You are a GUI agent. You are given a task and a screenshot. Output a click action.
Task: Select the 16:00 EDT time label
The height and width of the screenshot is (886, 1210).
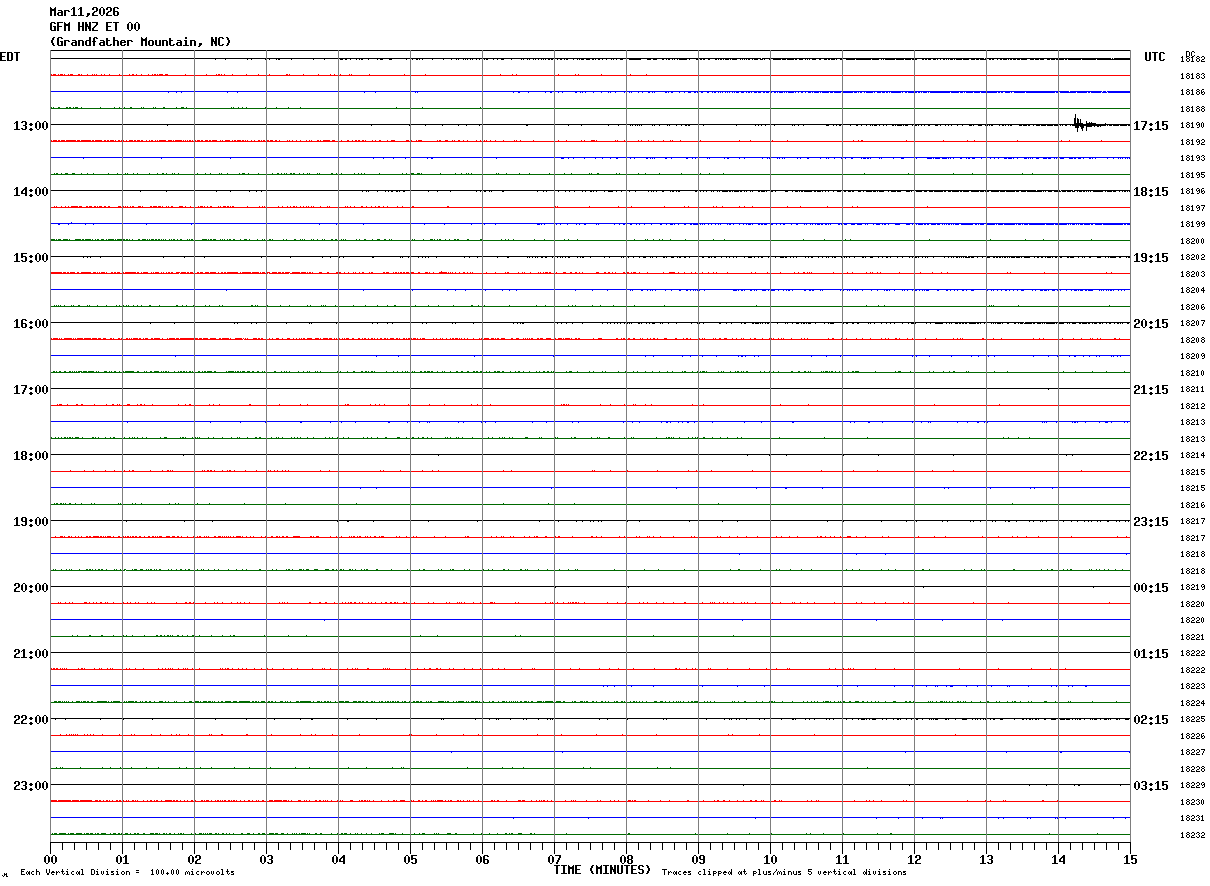30,324
